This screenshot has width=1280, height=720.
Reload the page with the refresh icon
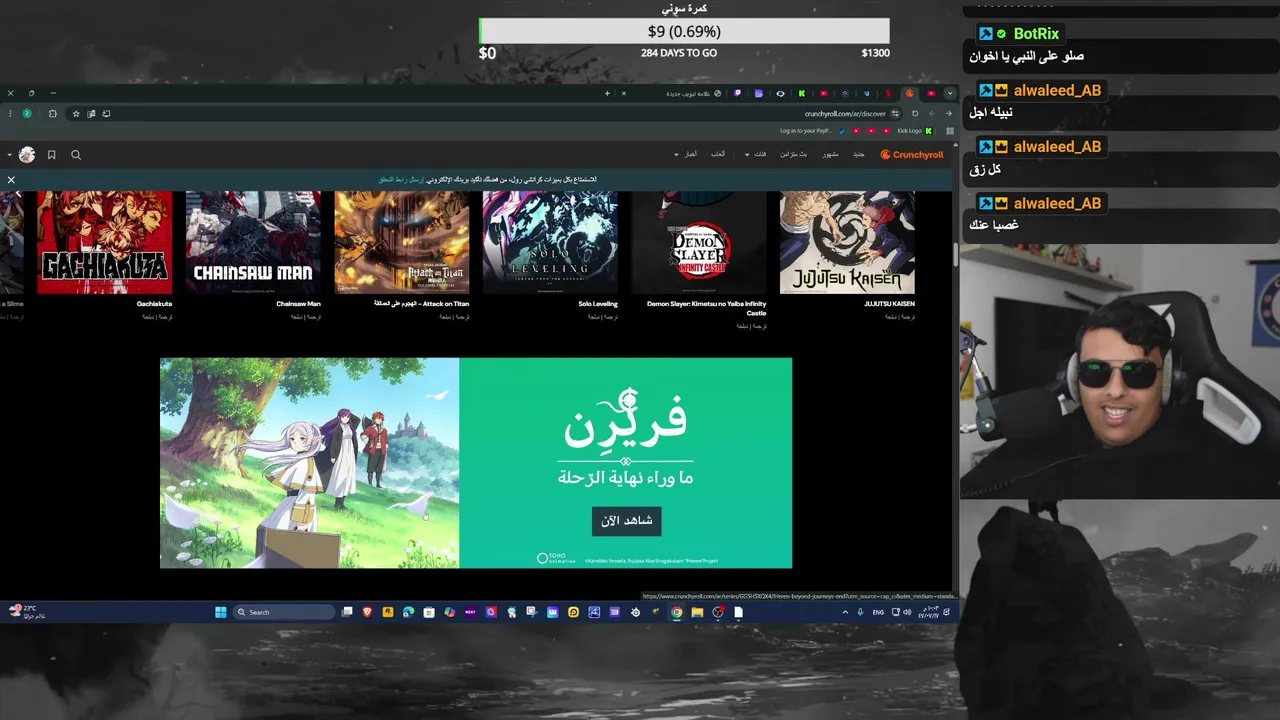pyautogui.click(x=915, y=113)
